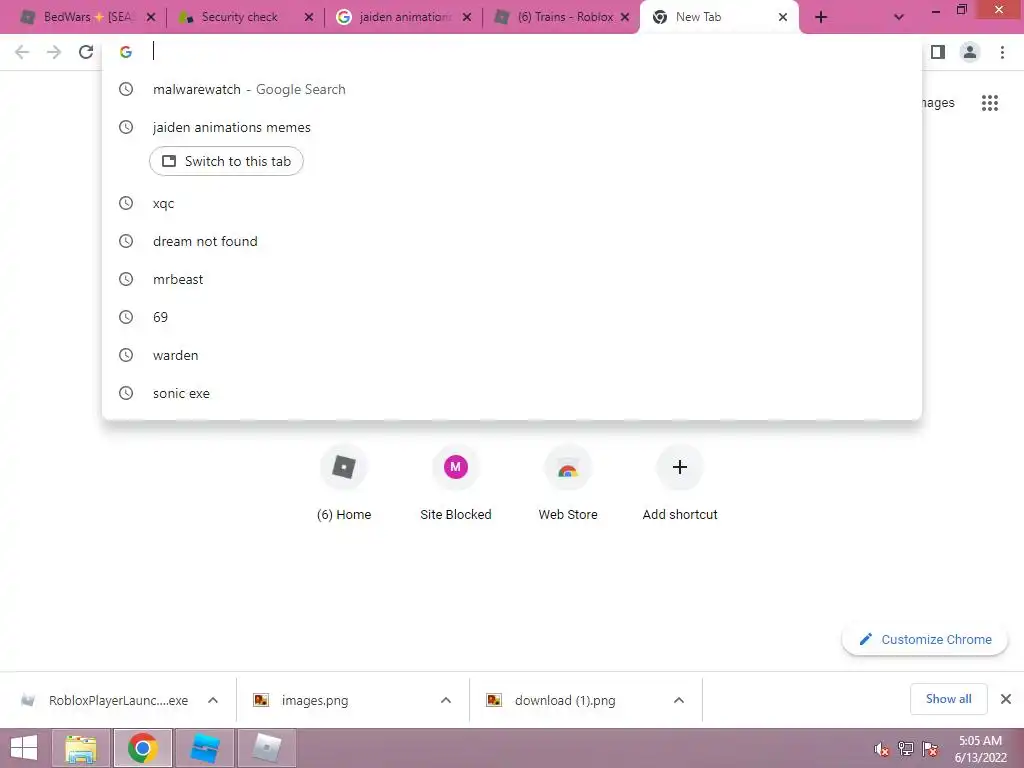Close the BedWars tab
This screenshot has width=1024, height=768.
tap(151, 17)
